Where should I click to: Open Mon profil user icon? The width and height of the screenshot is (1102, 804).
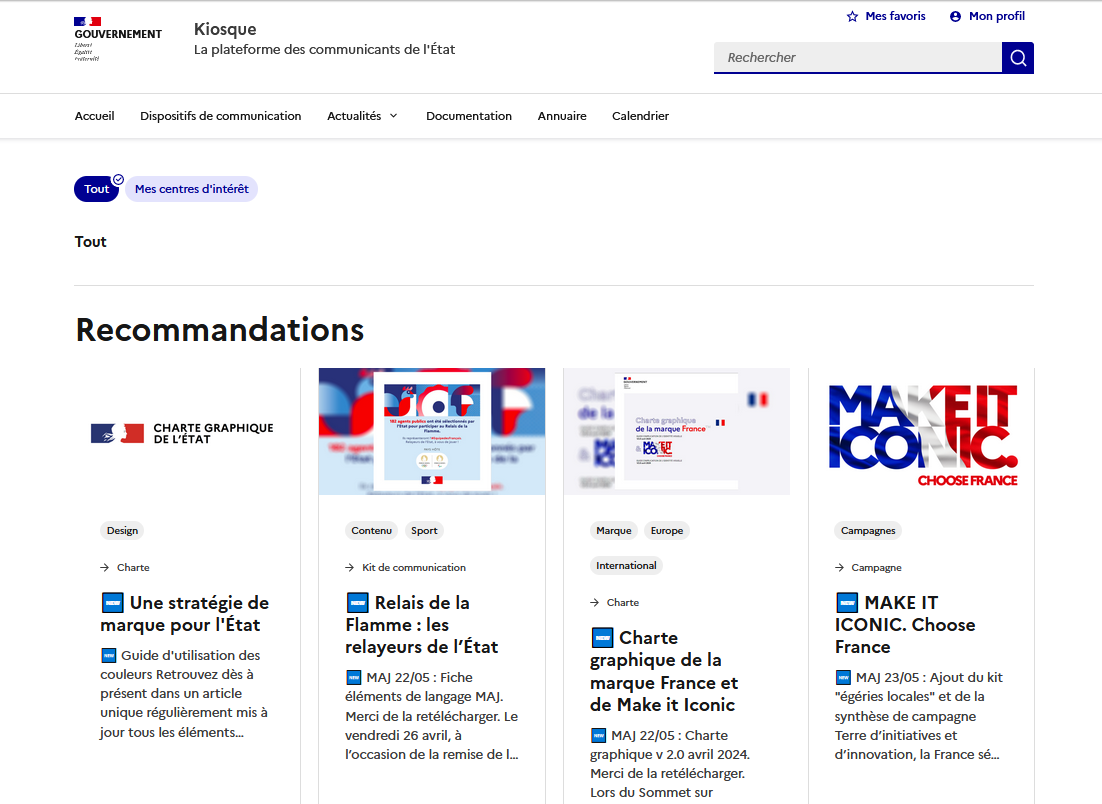pos(955,16)
